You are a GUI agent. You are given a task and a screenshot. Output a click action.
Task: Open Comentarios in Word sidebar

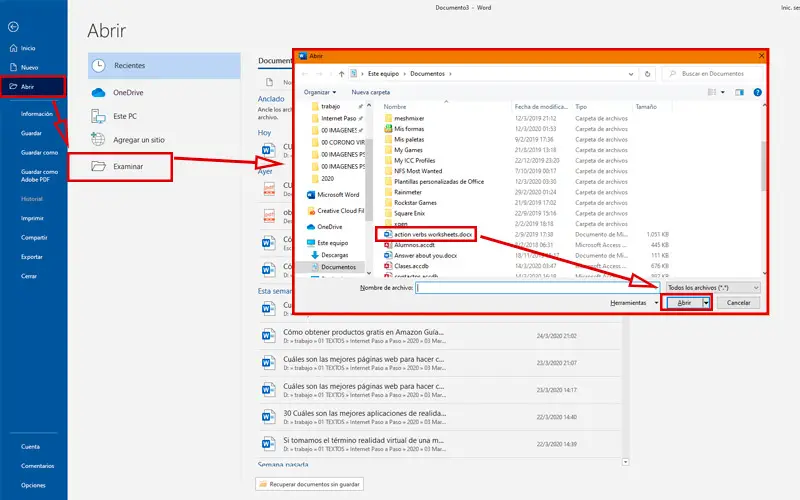tap(37, 466)
